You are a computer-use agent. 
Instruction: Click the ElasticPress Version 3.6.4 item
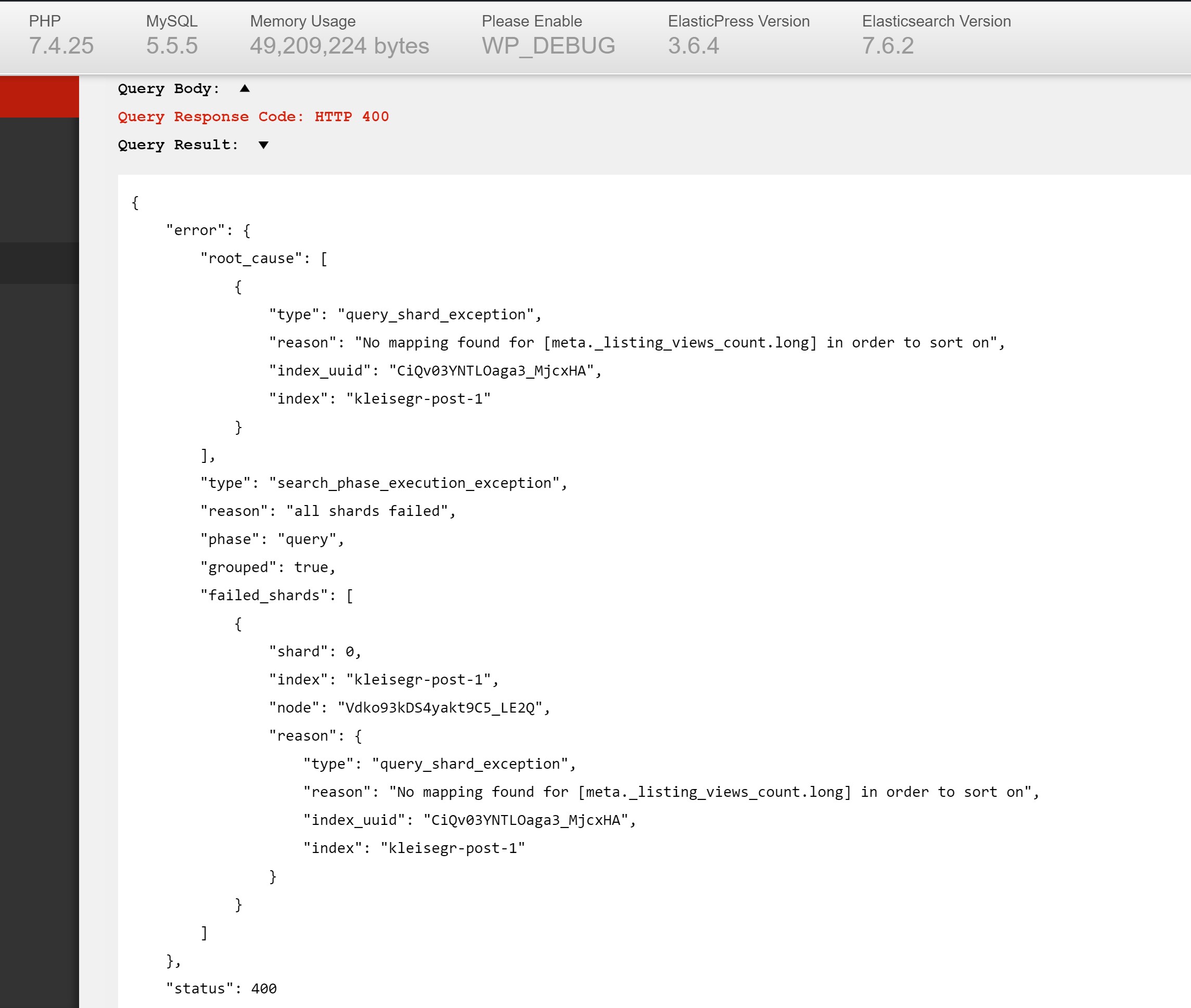pos(738,34)
